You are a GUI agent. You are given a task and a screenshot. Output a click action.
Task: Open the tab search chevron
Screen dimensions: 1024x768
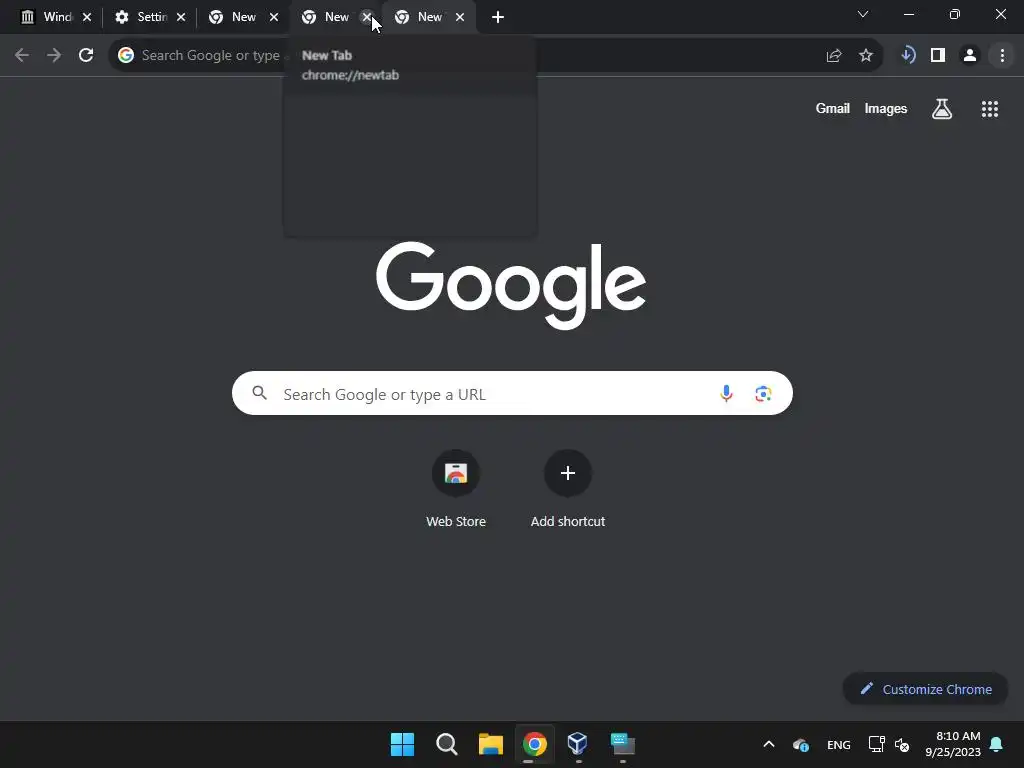(x=863, y=14)
